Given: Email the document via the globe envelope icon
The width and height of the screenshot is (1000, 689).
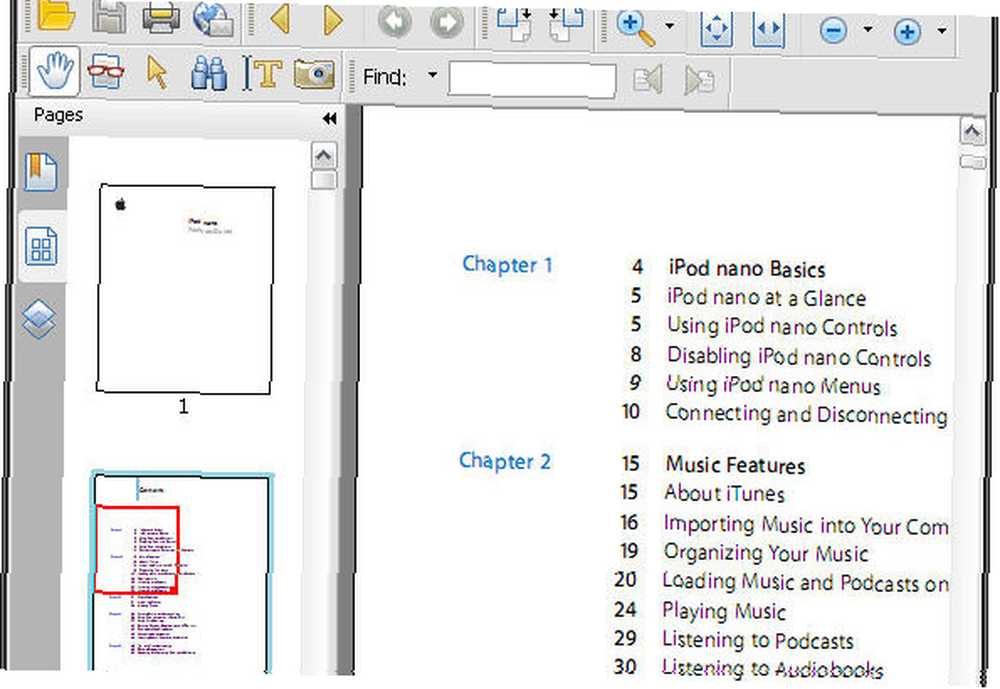Looking at the screenshot, I should (x=213, y=19).
